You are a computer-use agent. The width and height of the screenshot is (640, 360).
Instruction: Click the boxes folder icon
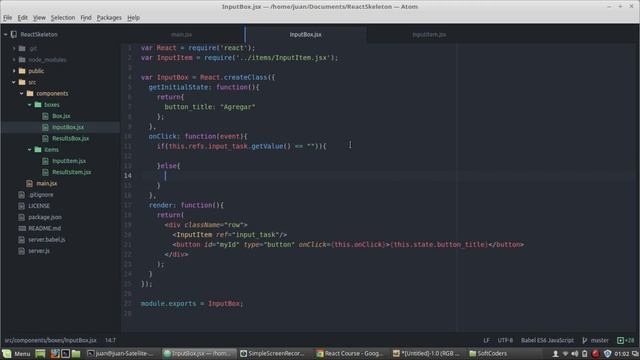click(38, 105)
